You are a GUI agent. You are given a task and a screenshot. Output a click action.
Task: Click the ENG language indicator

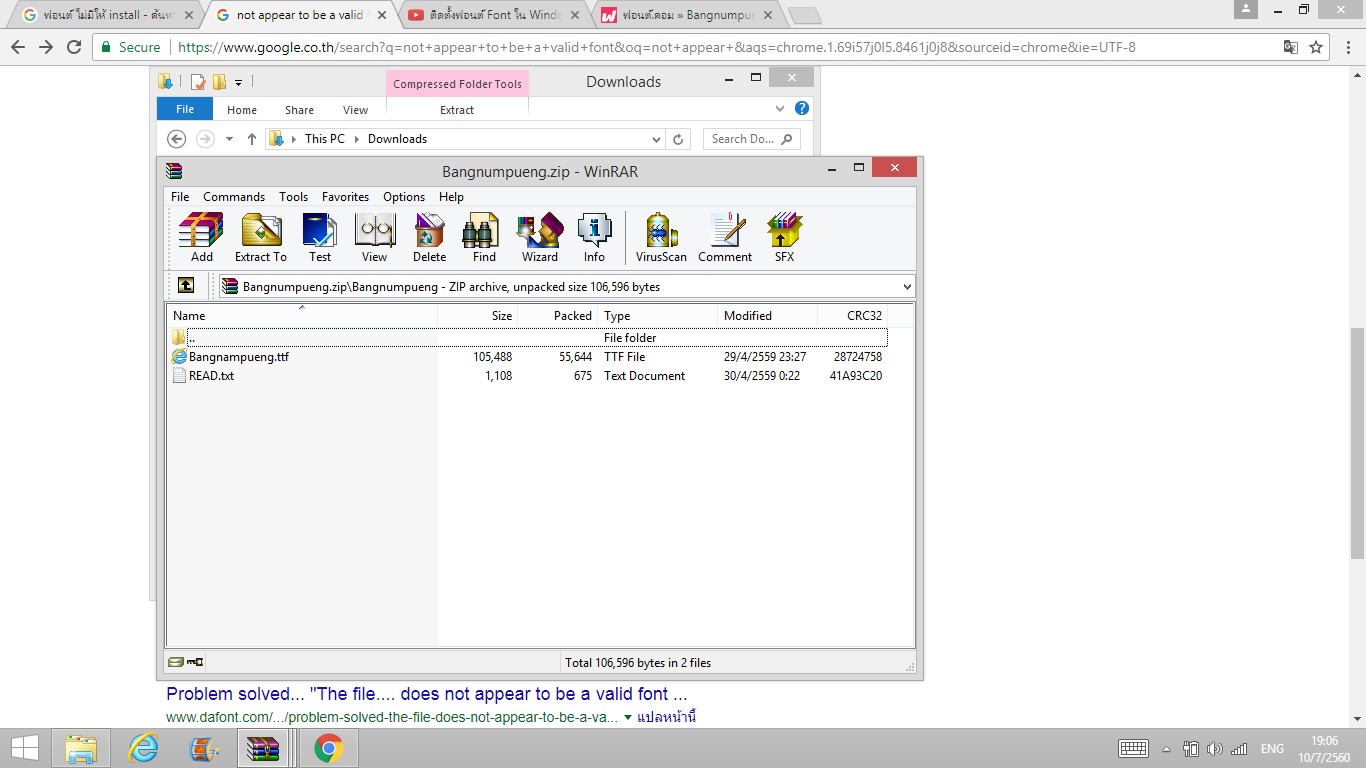pyautogui.click(x=1272, y=749)
